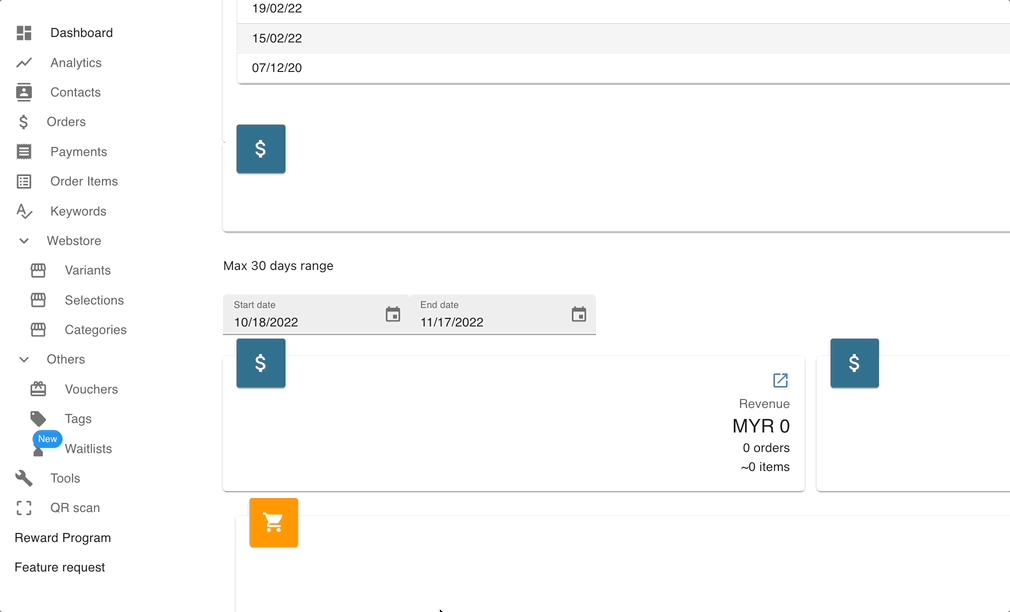Screen dimensions: 1010x612
Task: Click the Start date calendar icon
Action: (393, 315)
